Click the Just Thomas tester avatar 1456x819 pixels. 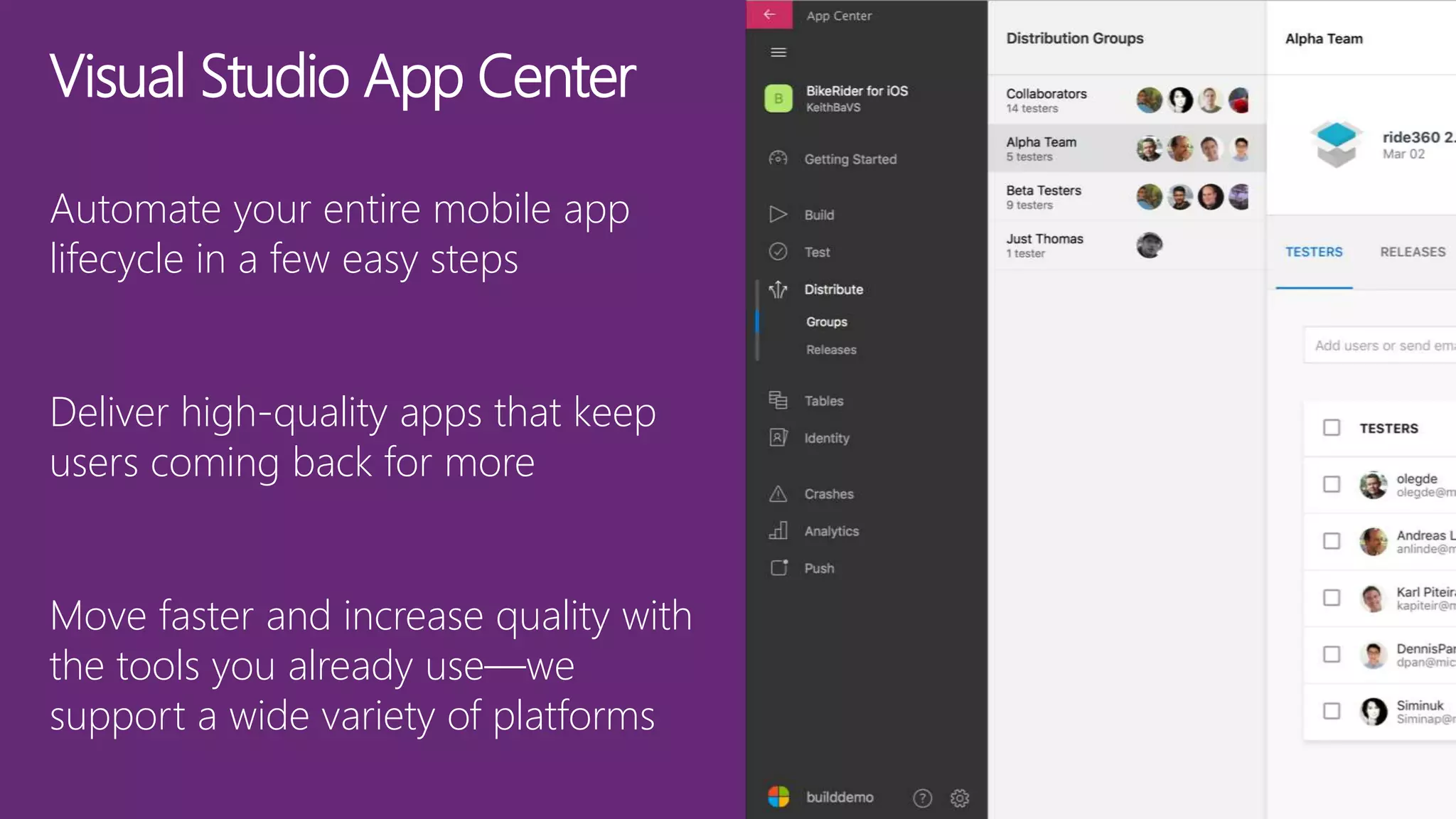coord(1150,245)
